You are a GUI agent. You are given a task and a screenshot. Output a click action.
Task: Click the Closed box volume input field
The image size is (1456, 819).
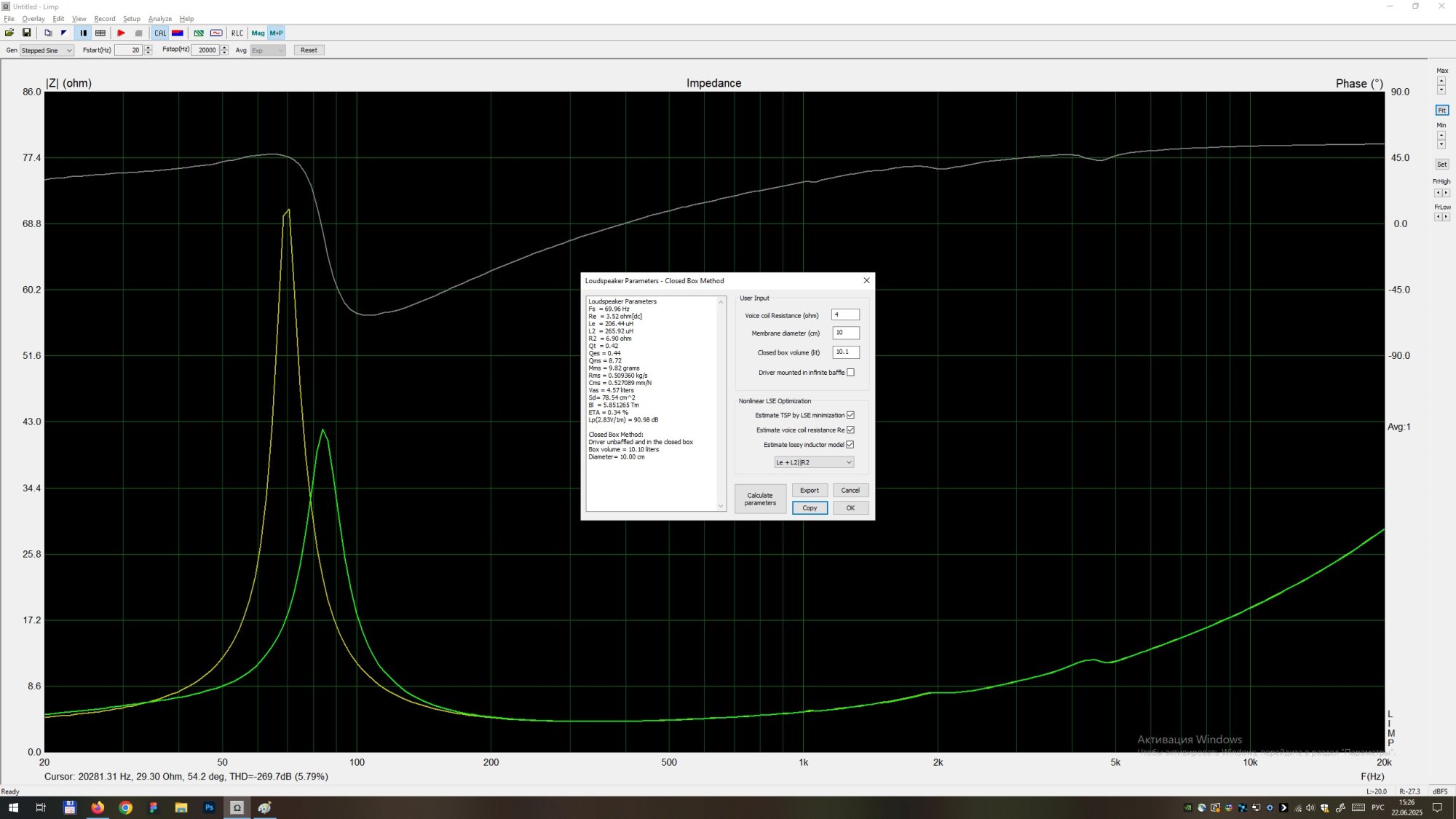(x=845, y=352)
